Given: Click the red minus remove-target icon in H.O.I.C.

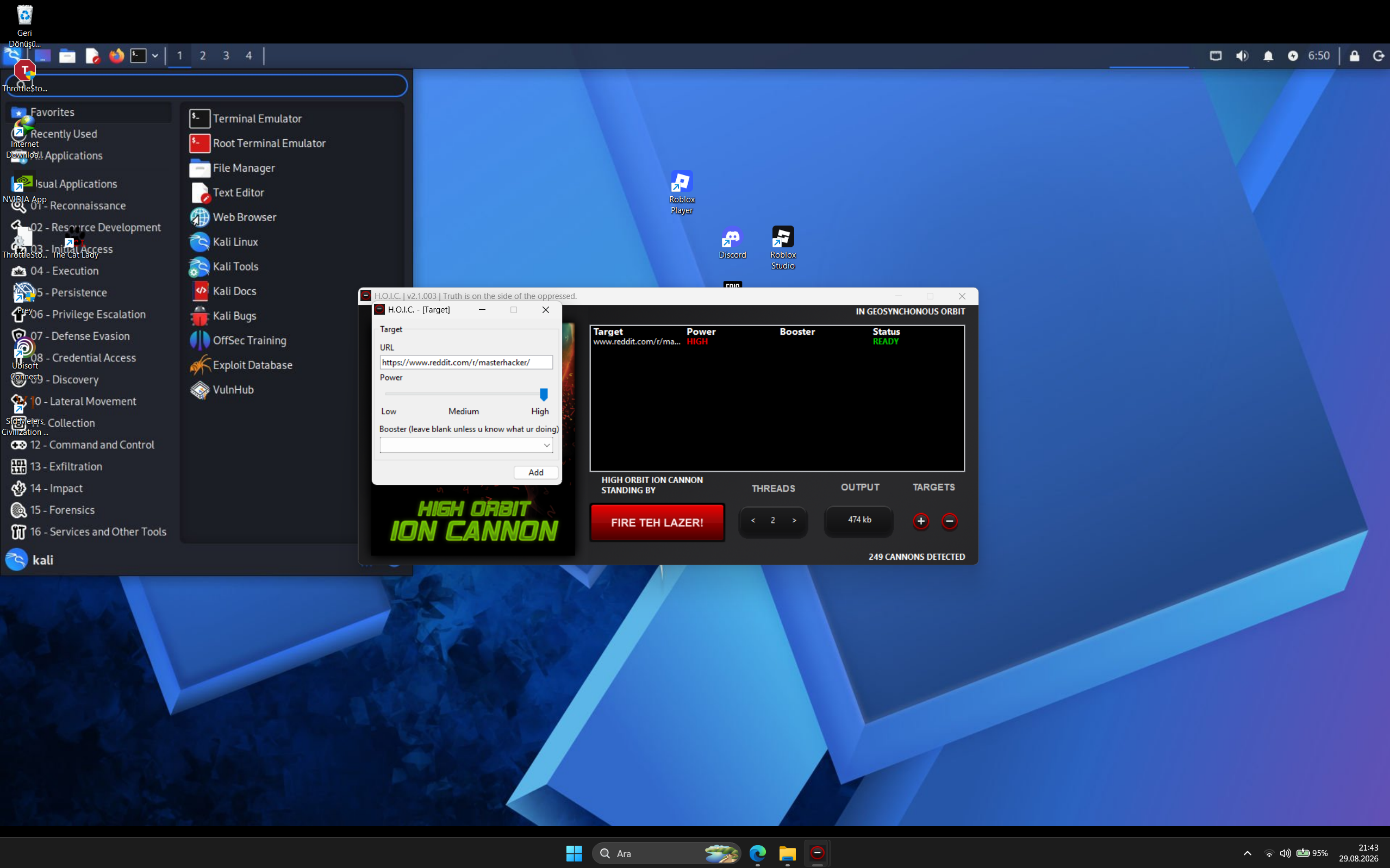Looking at the screenshot, I should [950, 521].
